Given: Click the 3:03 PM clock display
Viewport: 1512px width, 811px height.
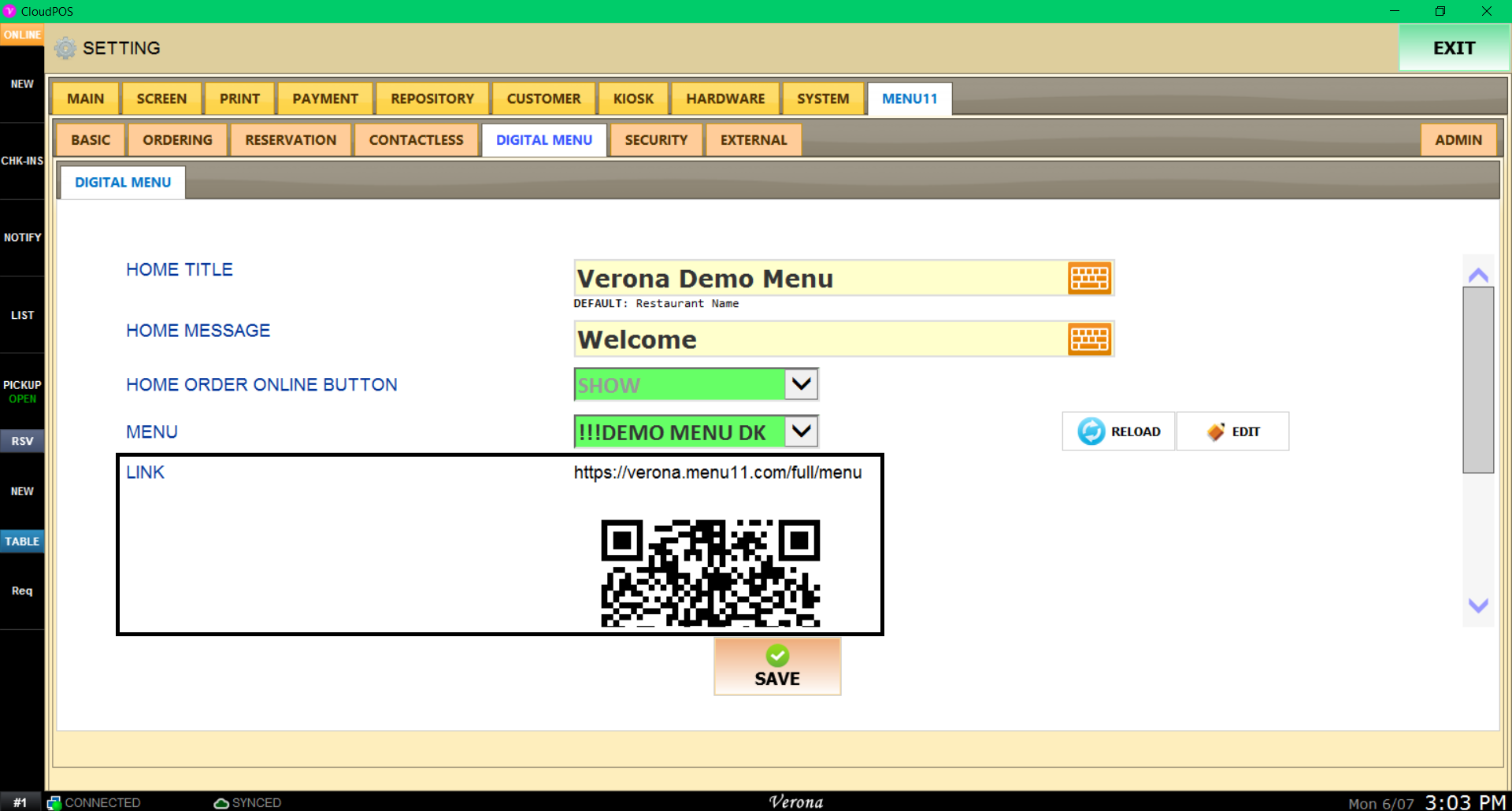Looking at the screenshot, I should pos(1465,802).
